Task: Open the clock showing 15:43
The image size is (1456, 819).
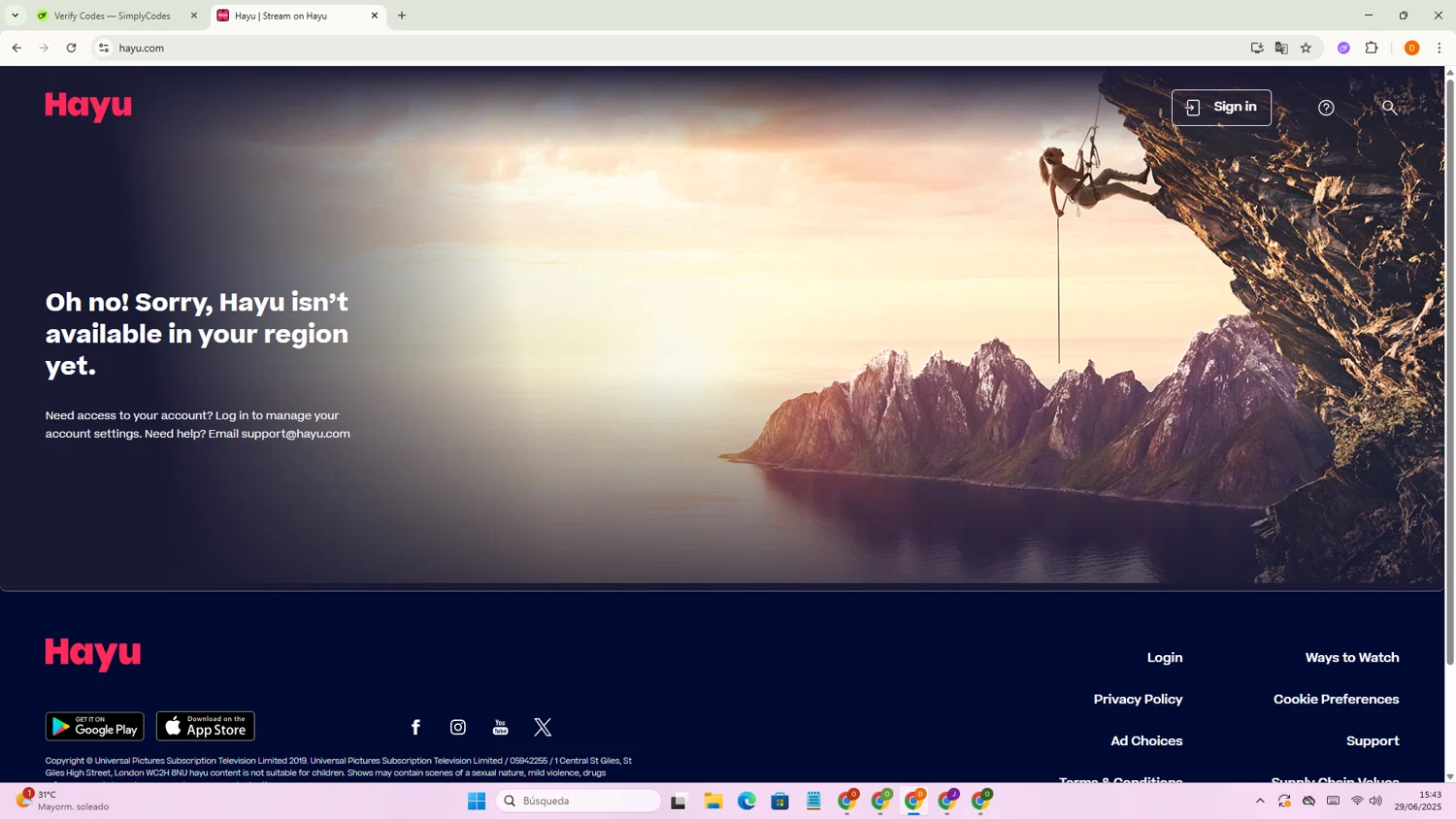Action: click(x=1418, y=801)
